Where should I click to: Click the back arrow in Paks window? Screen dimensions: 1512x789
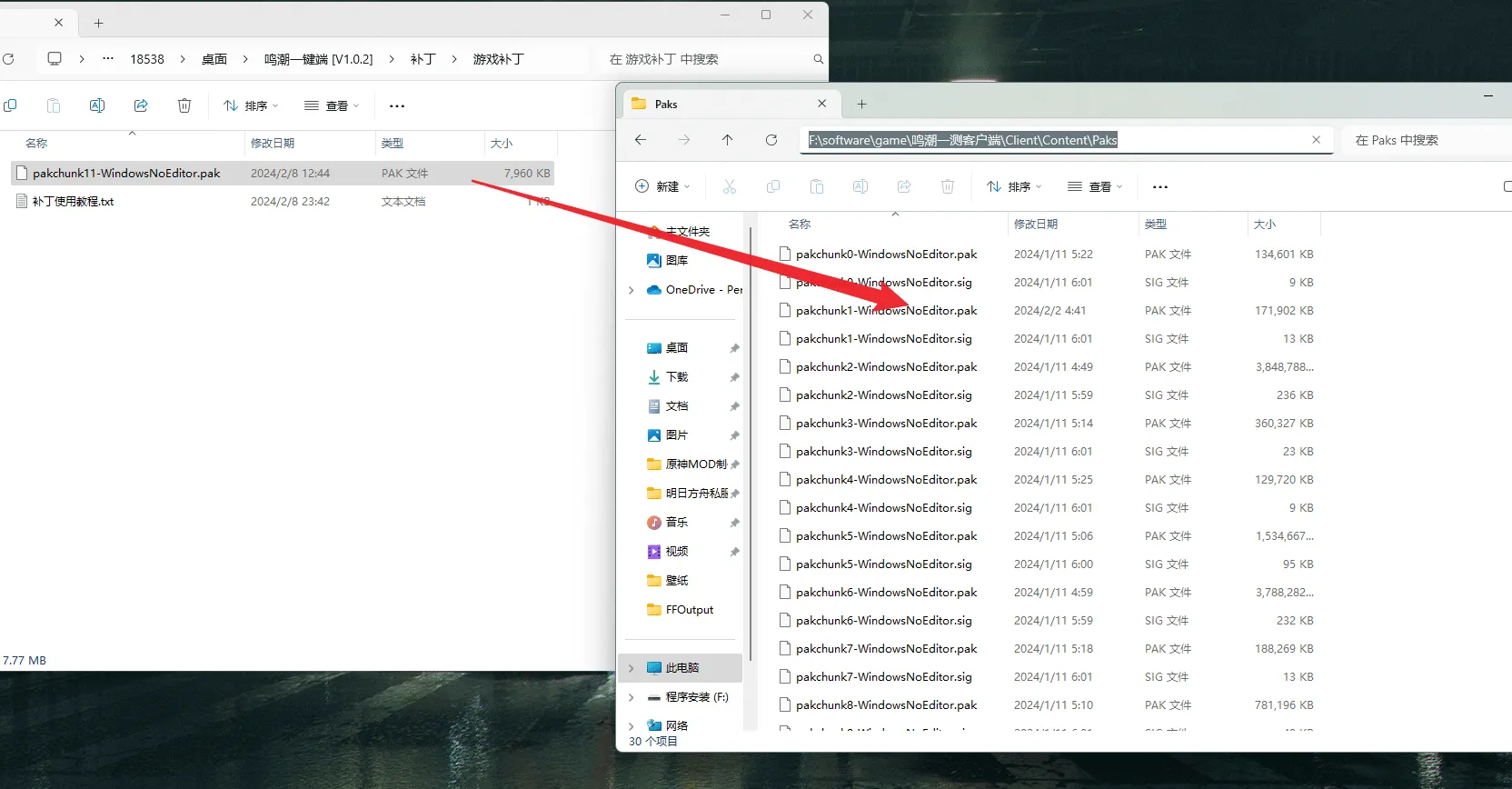[x=641, y=140]
